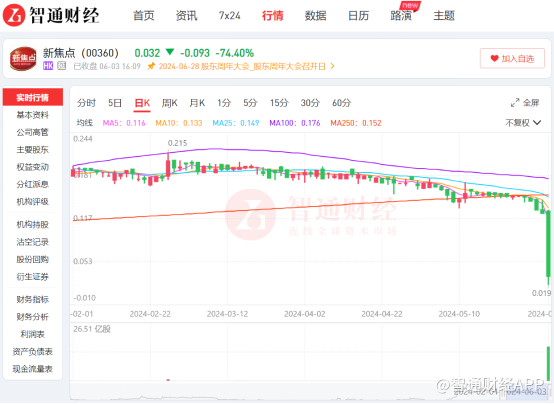Image resolution: width=554 pixels, height=404 pixels.
Task: Open 日历 navigation item
Action: point(358,16)
